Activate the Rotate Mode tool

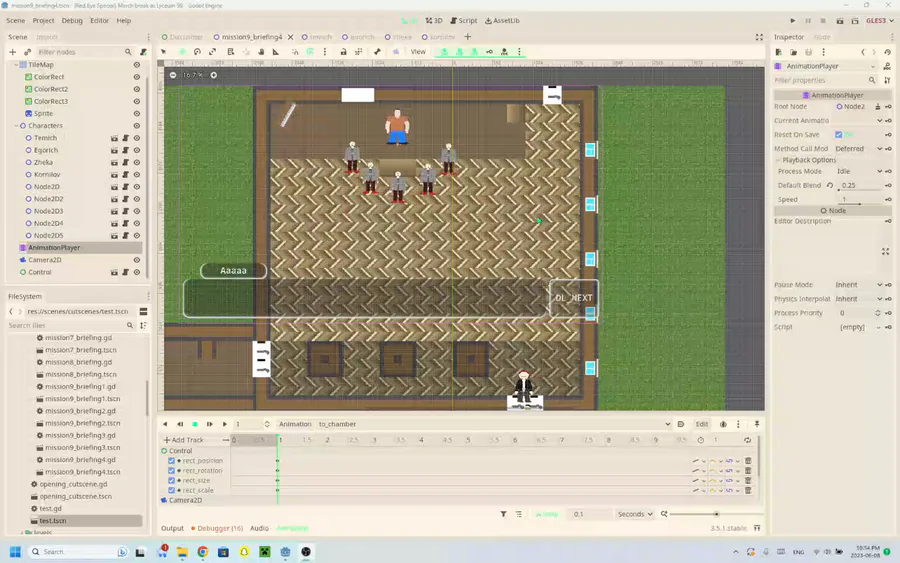tap(197, 52)
